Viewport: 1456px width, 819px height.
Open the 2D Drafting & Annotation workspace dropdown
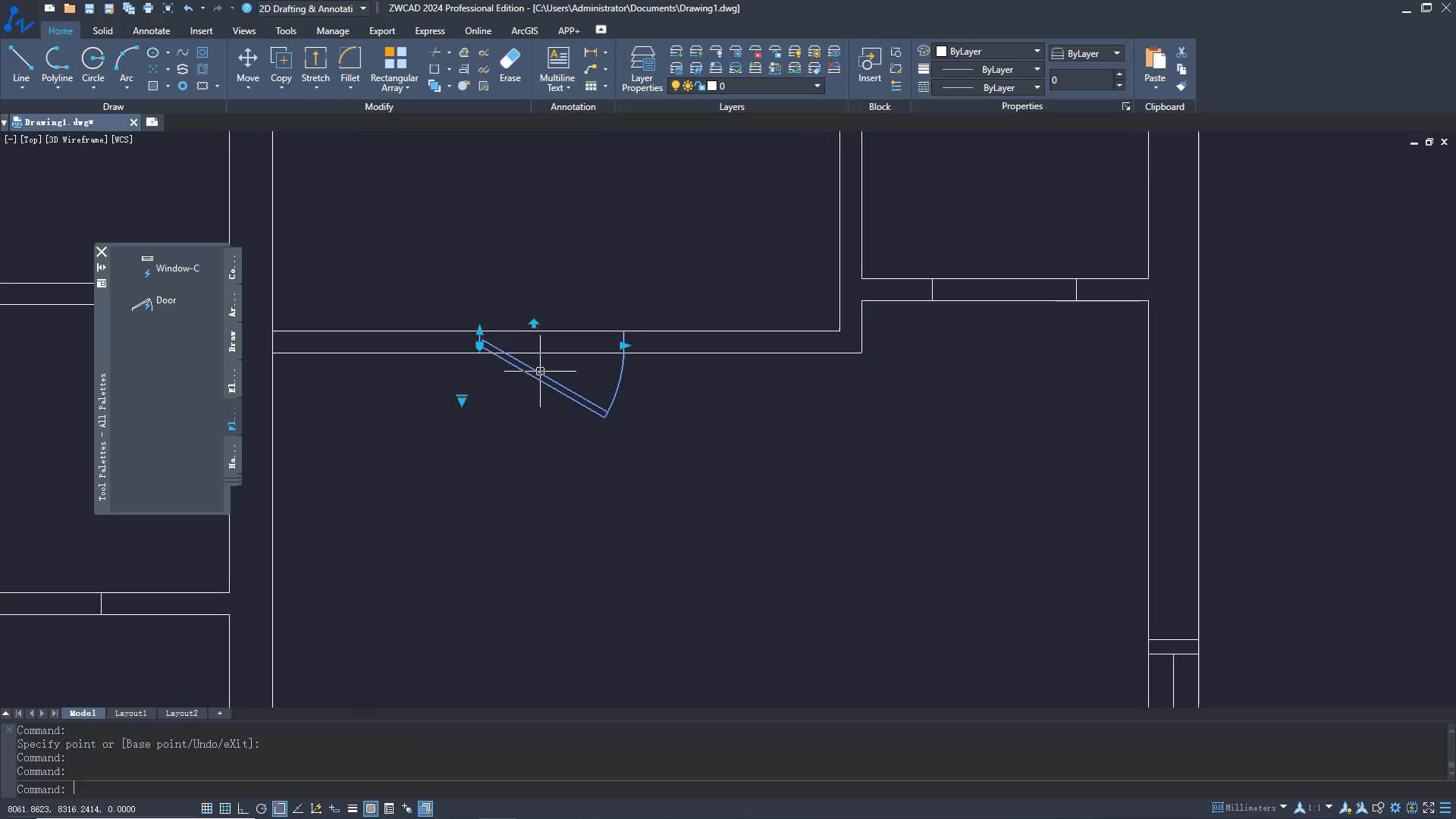pos(362,8)
